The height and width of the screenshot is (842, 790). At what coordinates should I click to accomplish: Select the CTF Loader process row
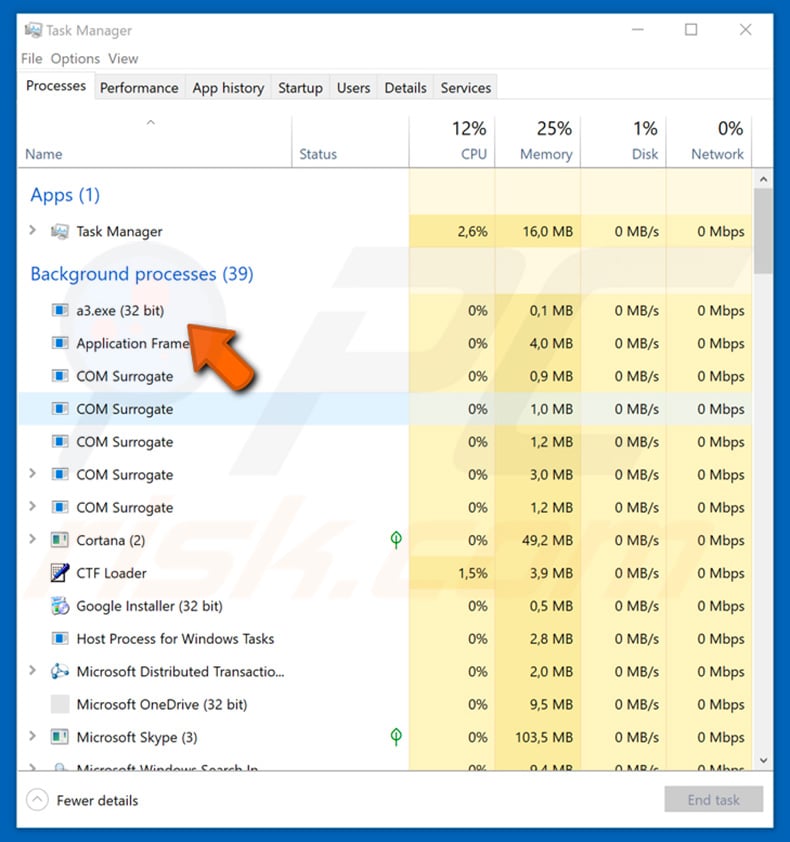tap(385, 573)
